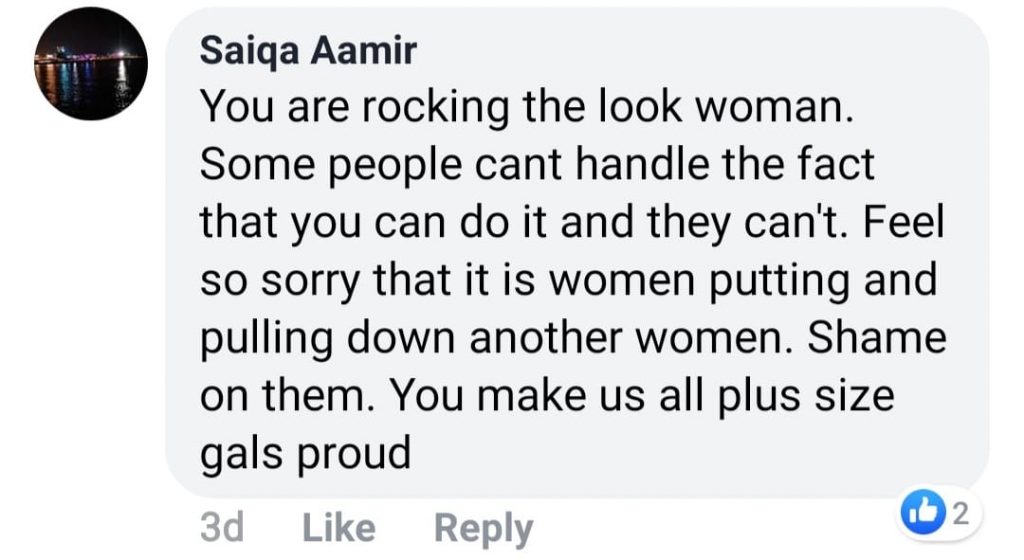This screenshot has height=560, width=1024.
Task: Click the 3d timestamp under the comment
Action: point(222,527)
